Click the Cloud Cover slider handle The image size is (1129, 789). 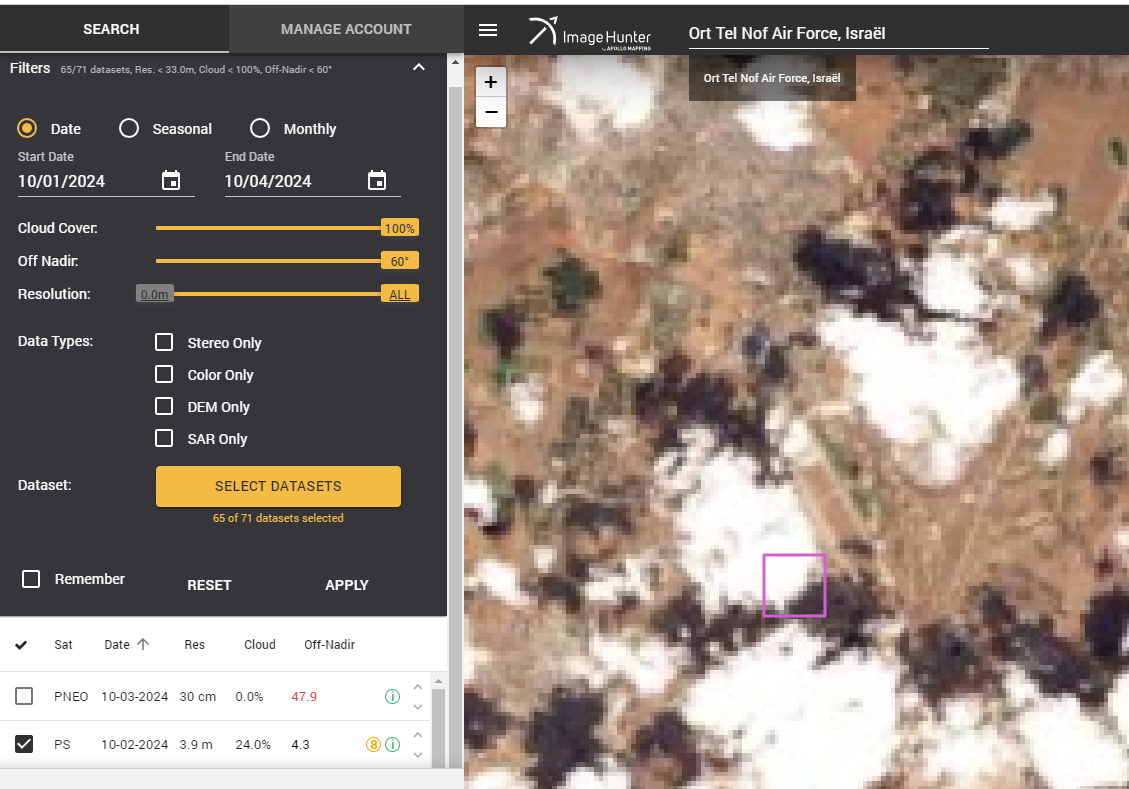pyautogui.click(x=400, y=228)
